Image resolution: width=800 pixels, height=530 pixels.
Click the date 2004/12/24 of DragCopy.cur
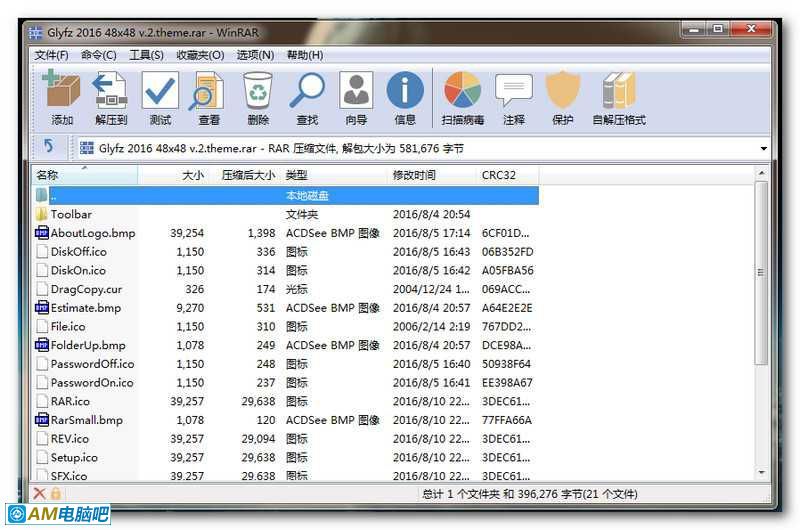431,289
